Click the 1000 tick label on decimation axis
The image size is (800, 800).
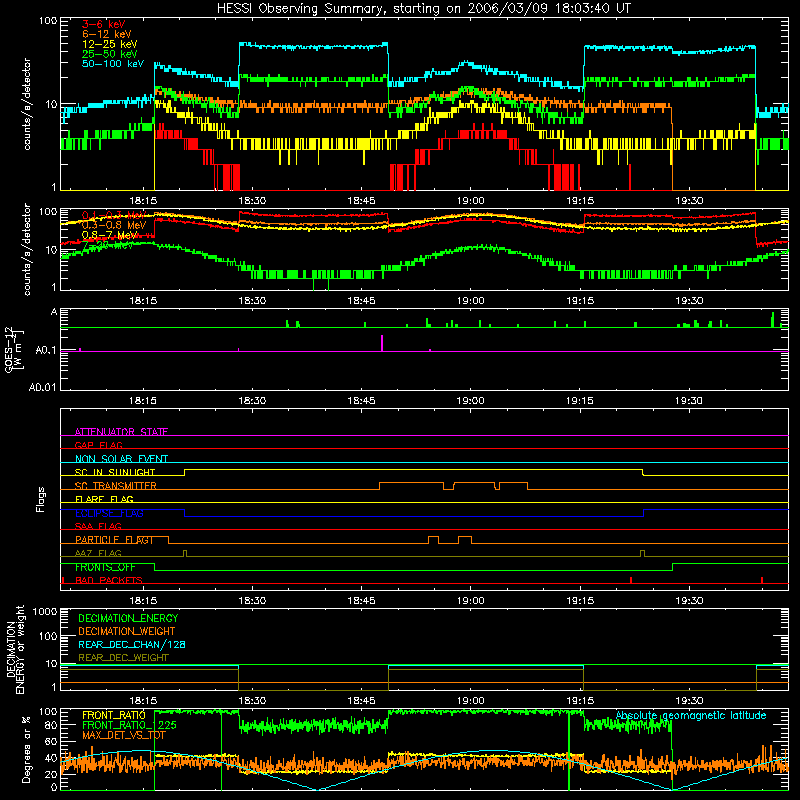pos(45,611)
